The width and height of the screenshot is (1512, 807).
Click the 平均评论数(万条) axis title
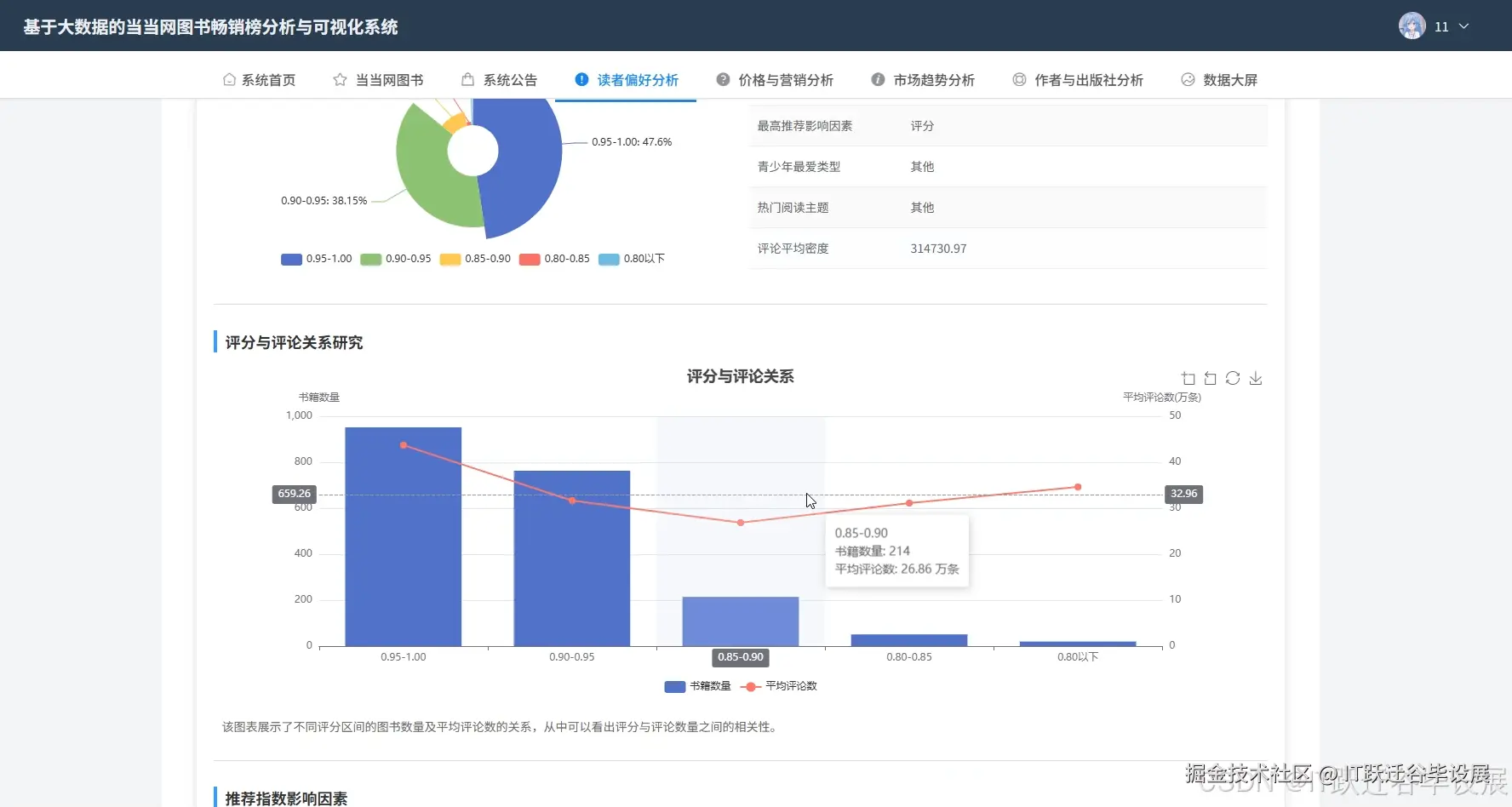(x=1161, y=398)
